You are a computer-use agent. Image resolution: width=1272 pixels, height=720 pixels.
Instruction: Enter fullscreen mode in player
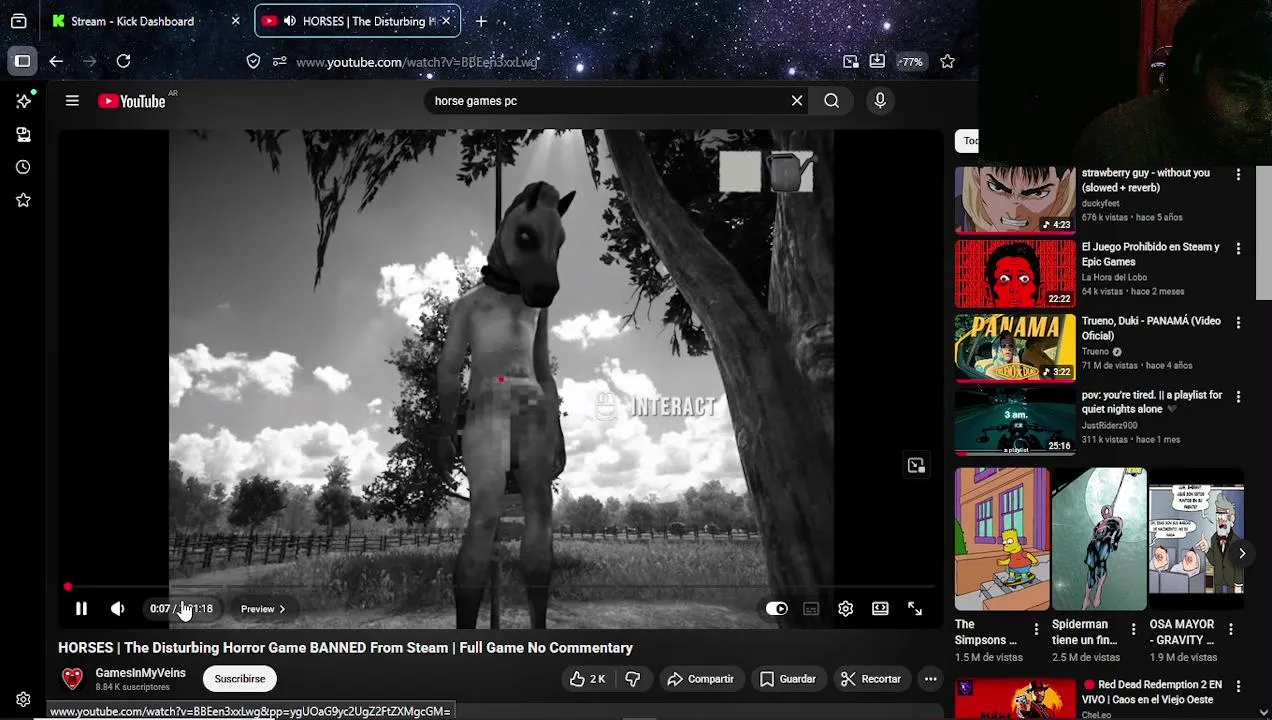point(914,609)
